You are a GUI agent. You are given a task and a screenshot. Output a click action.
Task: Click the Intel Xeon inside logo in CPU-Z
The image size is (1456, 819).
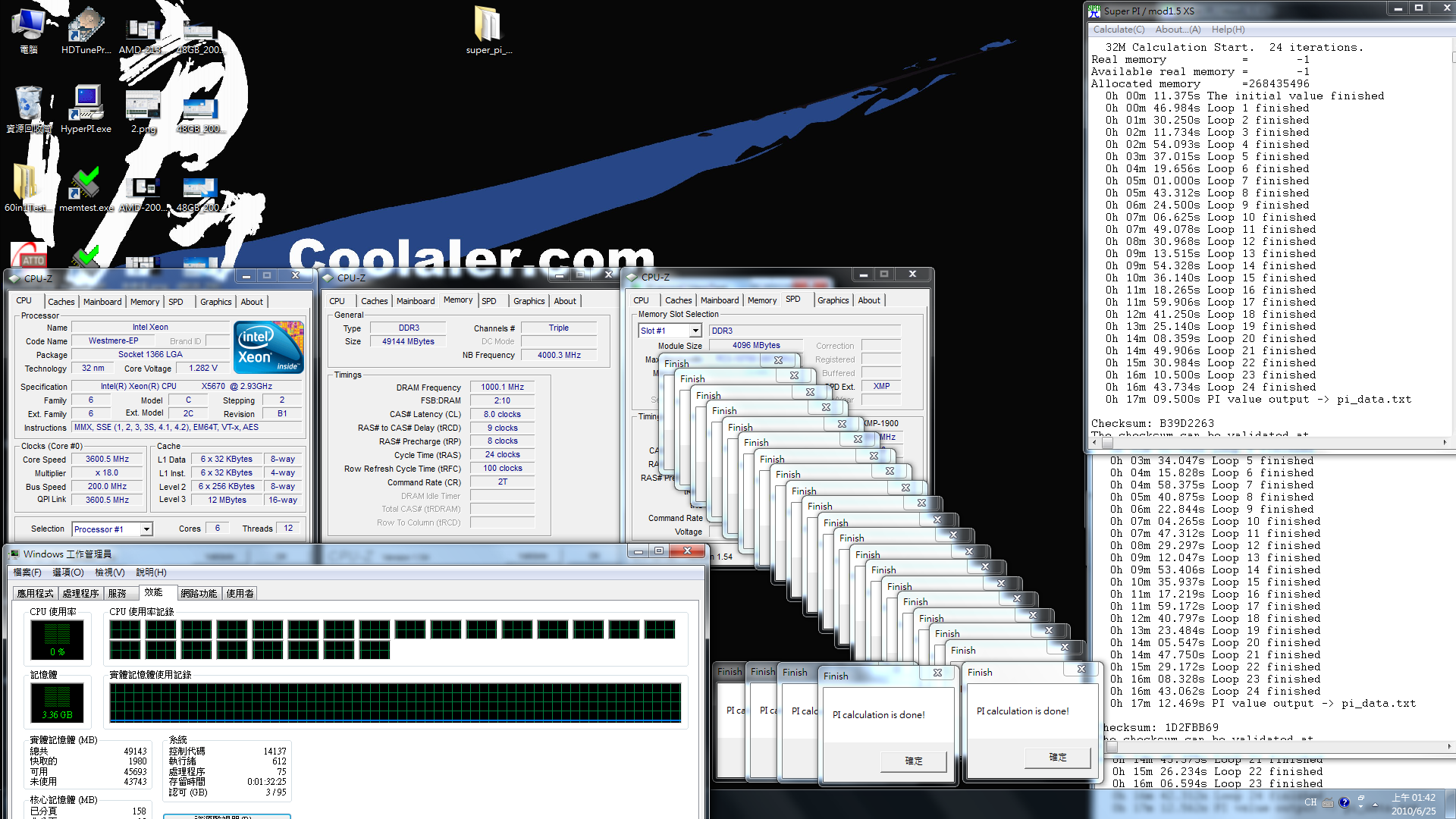tap(268, 347)
